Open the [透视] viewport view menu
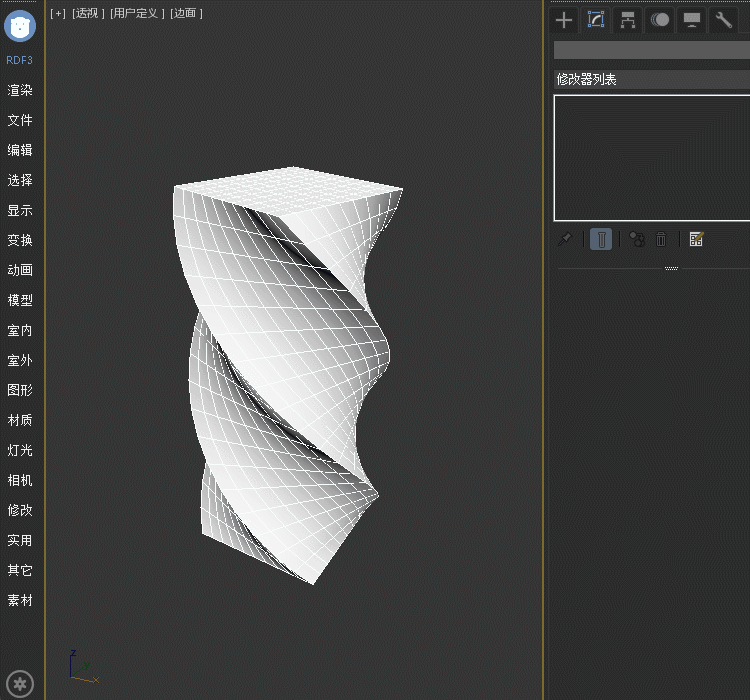Image resolution: width=750 pixels, height=700 pixels. tap(87, 13)
